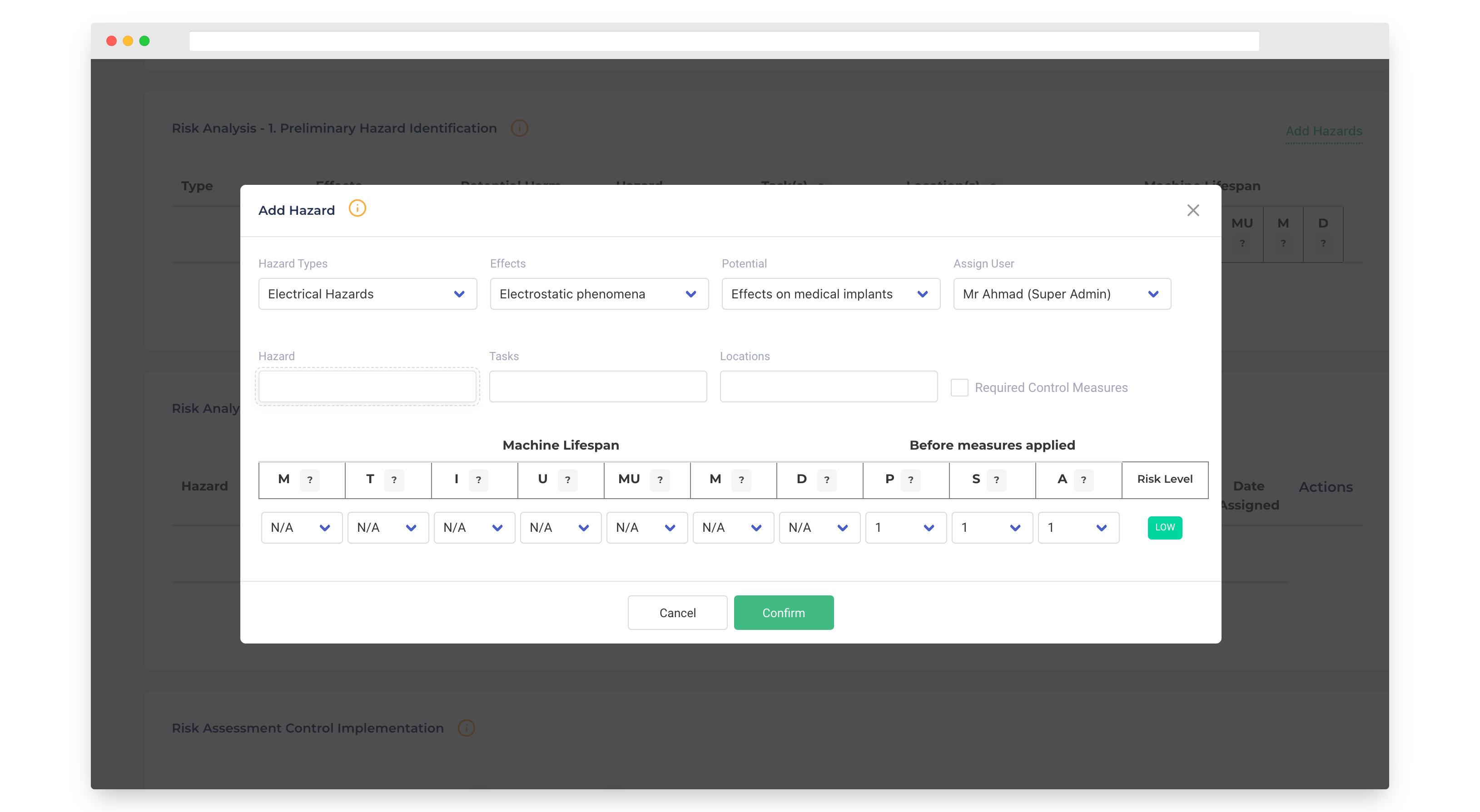The height and width of the screenshot is (812, 1480).
Task: Click the Add Hazard info icon
Action: pyautogui.click(x=357, y=208)
